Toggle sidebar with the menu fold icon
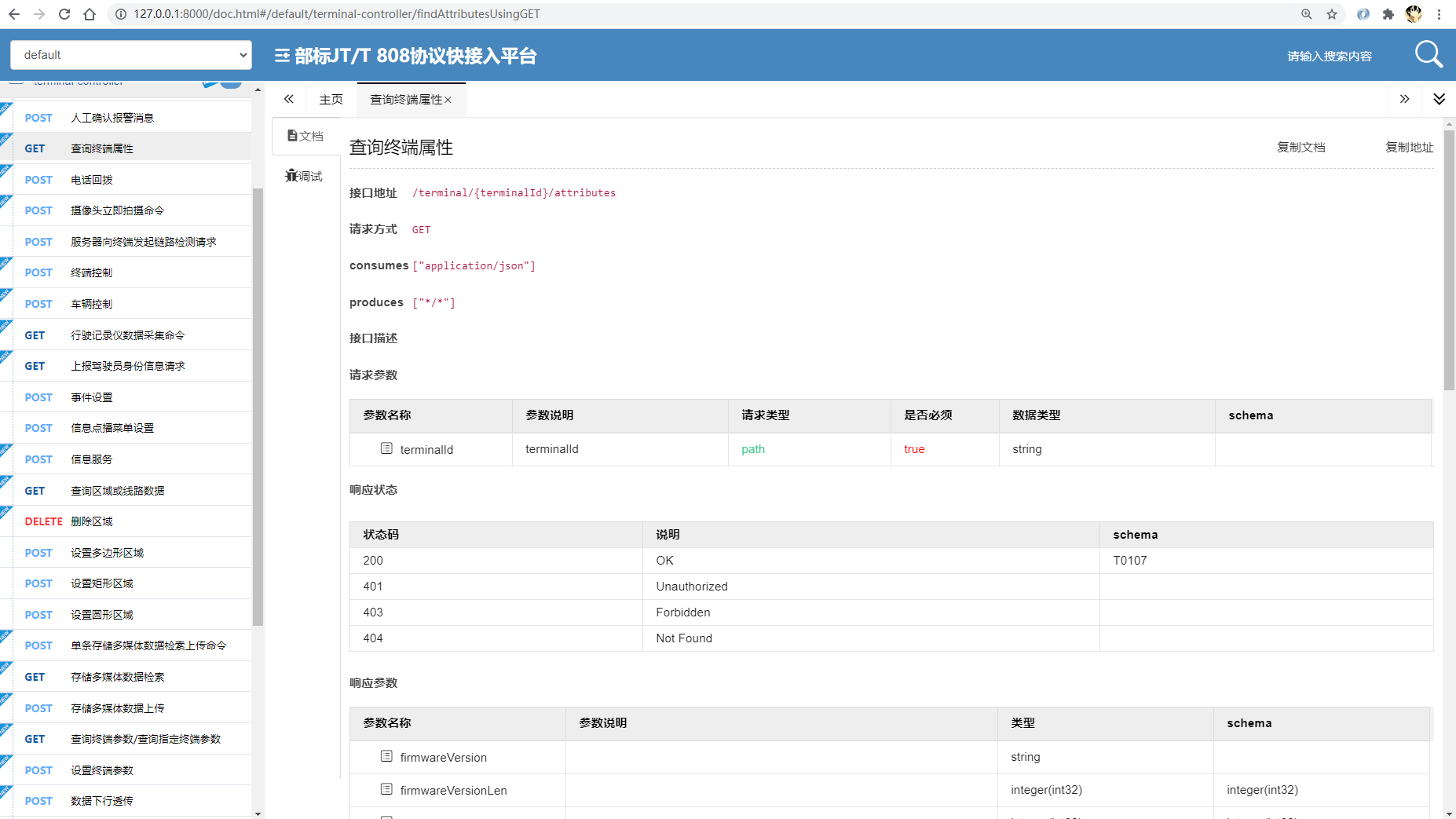 click(282, 56)
